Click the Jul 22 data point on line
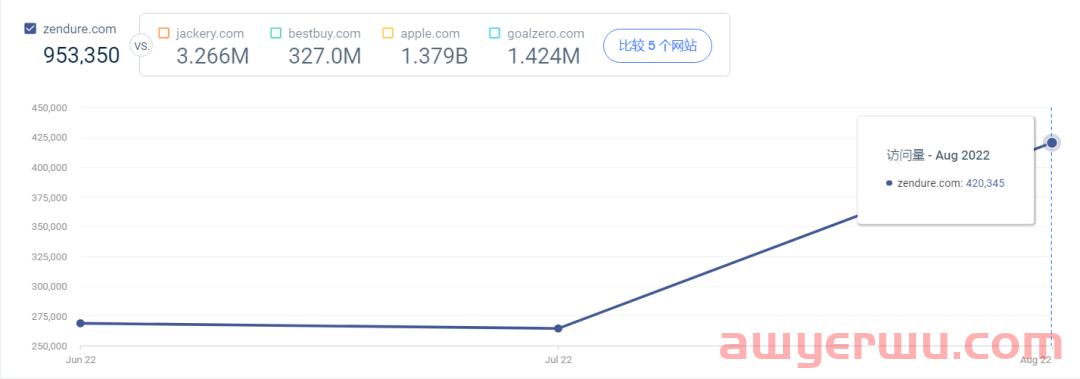1080x379 pixels. tap(558, 329)
